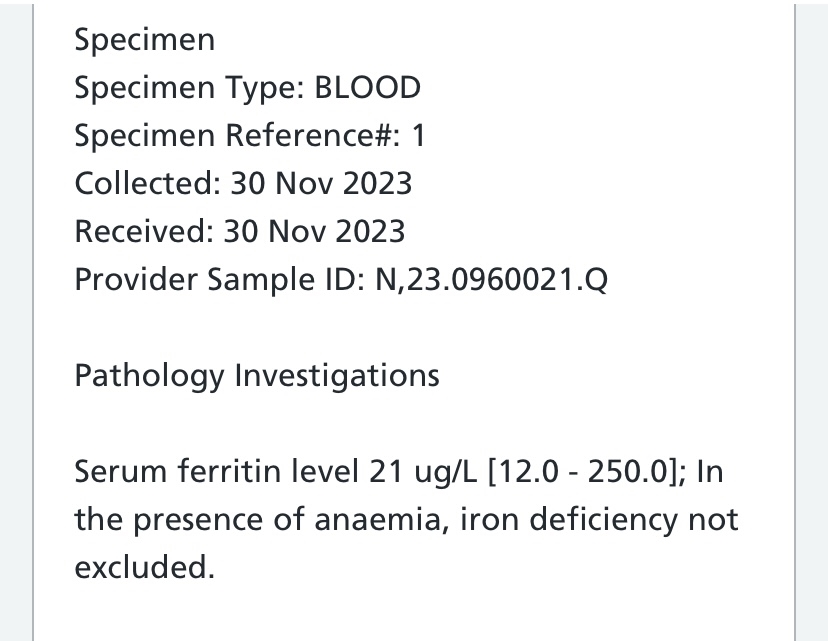Click the Specimen Reference# line

tap(250, 136)
